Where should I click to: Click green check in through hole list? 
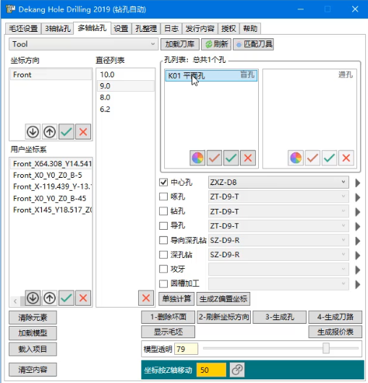point(329,158)
